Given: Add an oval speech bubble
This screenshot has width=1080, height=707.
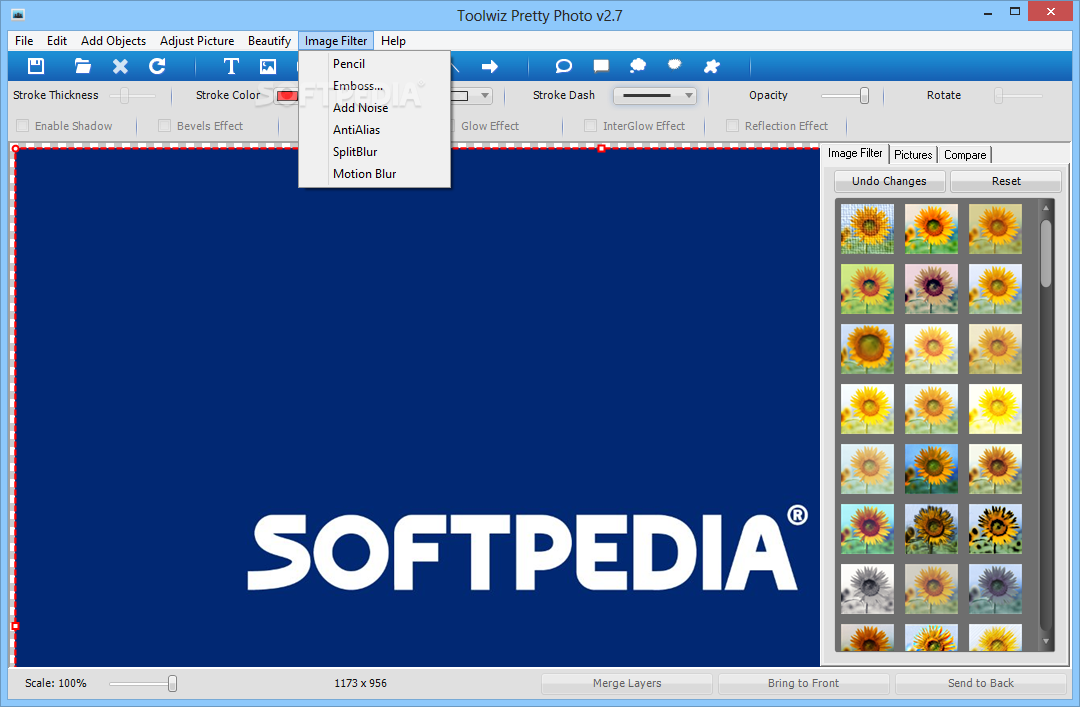Looking at the screenshot, I should point(563,66).
